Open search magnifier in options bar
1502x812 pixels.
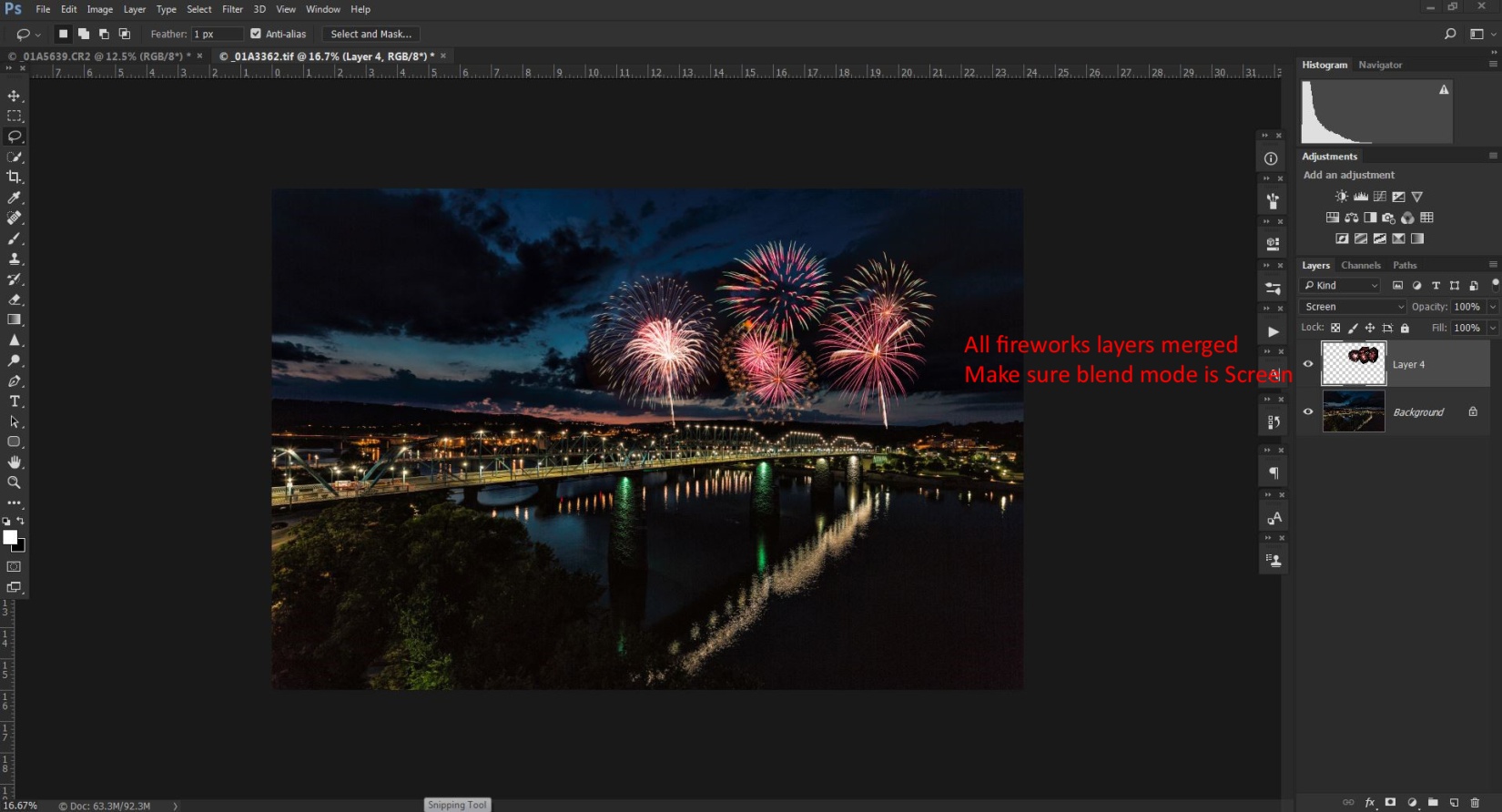(1450, 34)
